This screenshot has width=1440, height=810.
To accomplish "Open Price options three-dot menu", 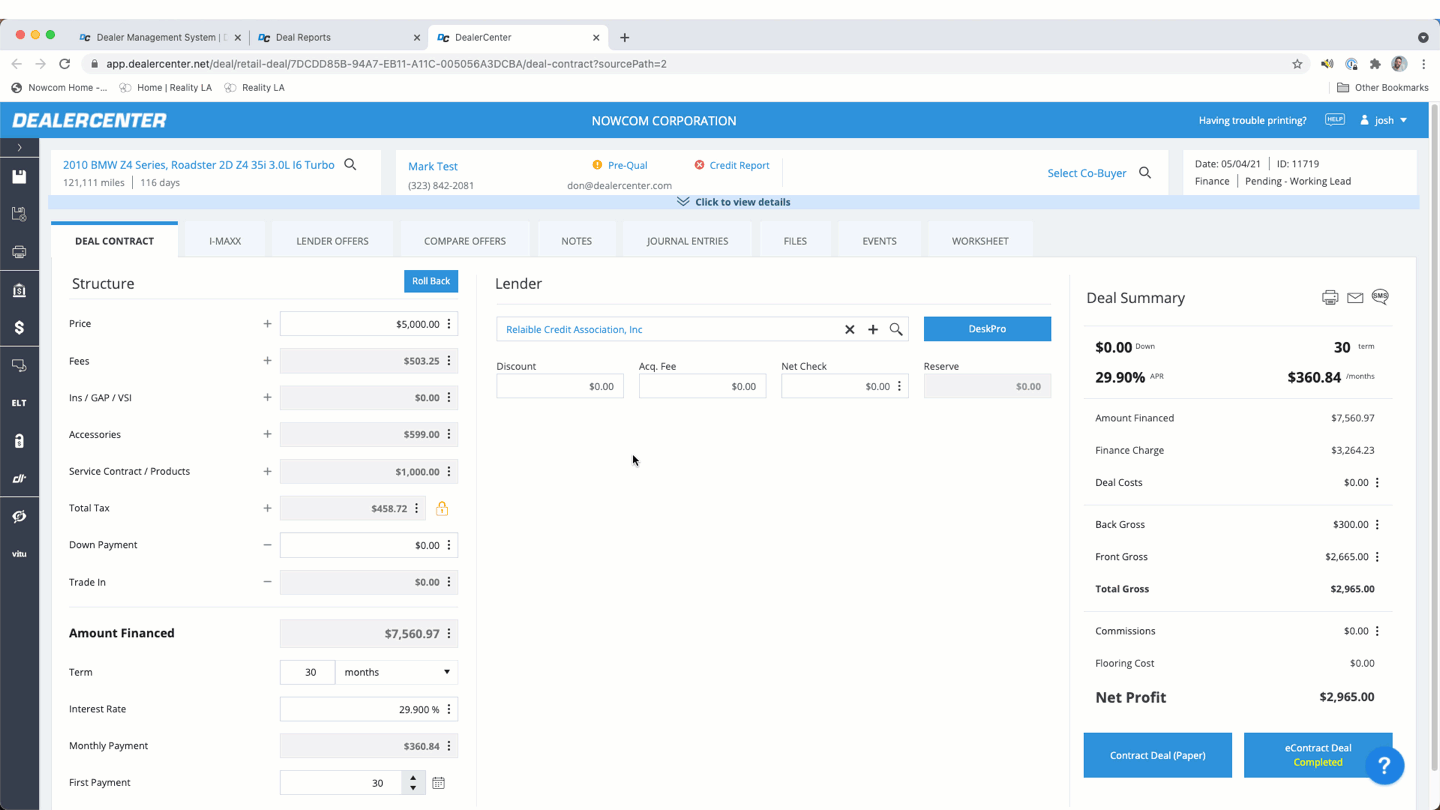I will [449, 324].
